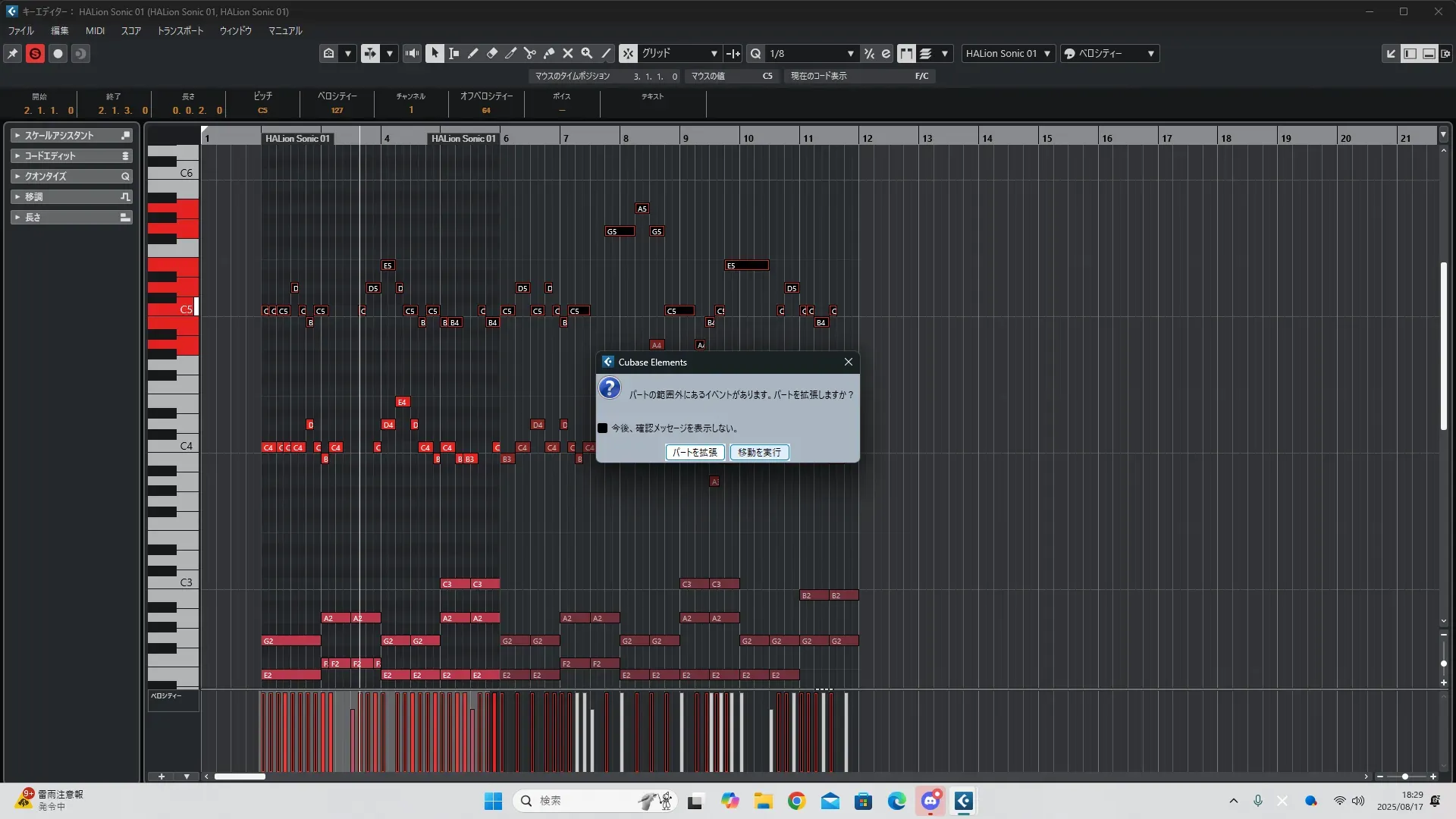1456x819 pixels.
Task: Click the horizontal zoom slider handle
Action: (1404, 777)
